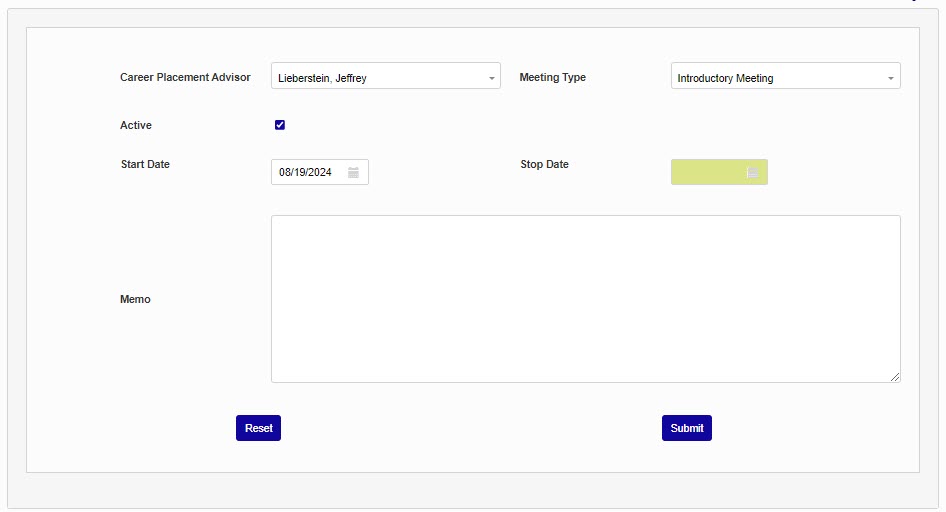Expand the Career Placement Advisor dropdown arrow

pos(491,78)
